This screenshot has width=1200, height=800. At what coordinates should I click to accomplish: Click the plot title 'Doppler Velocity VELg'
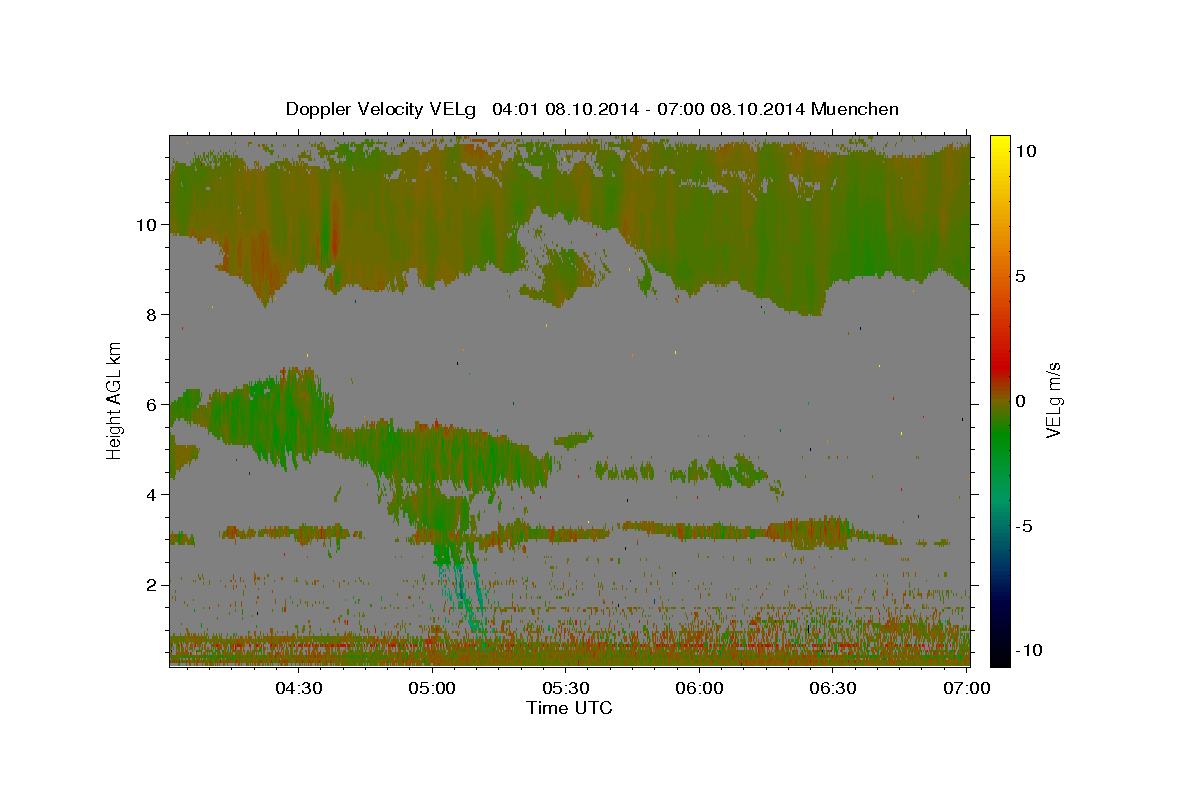pyautogui.click(x=381, y=109)
